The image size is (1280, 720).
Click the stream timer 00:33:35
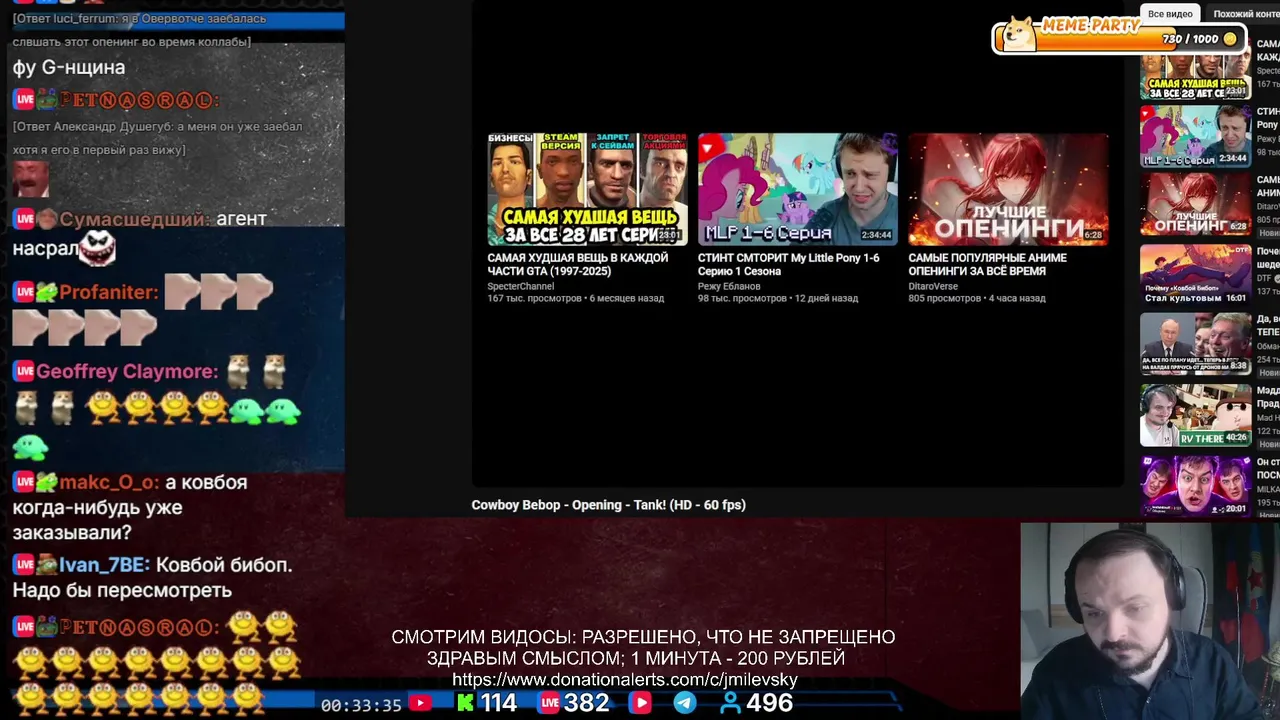coord(361,705)
